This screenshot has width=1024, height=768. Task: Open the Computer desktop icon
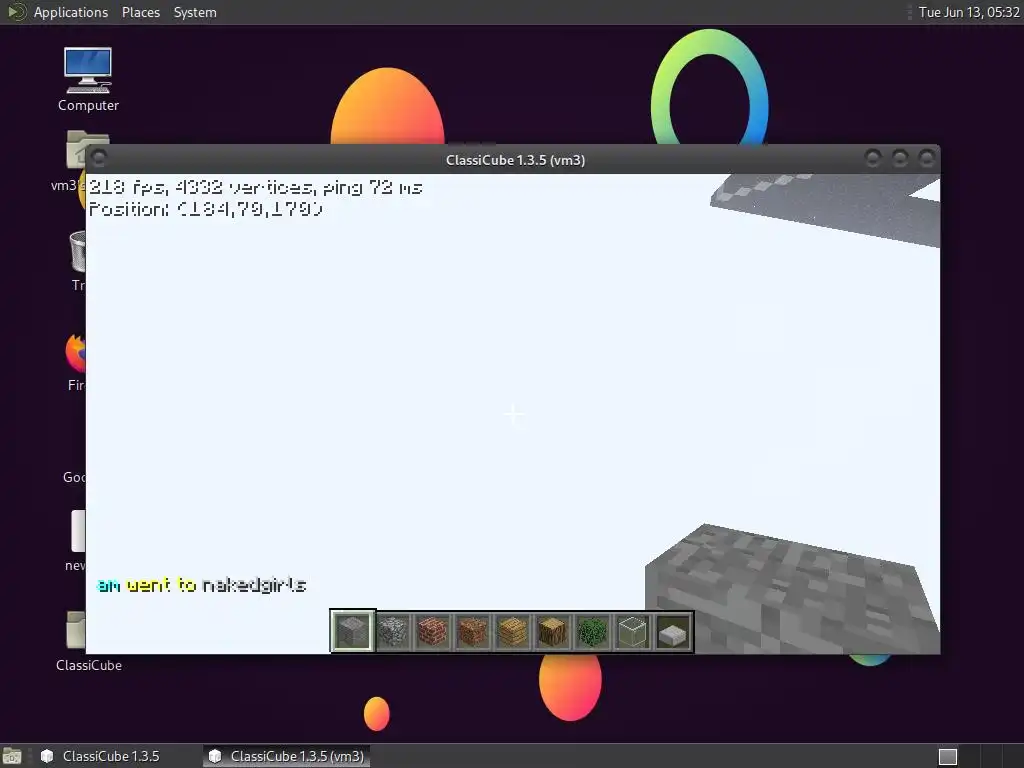(88, 79)
